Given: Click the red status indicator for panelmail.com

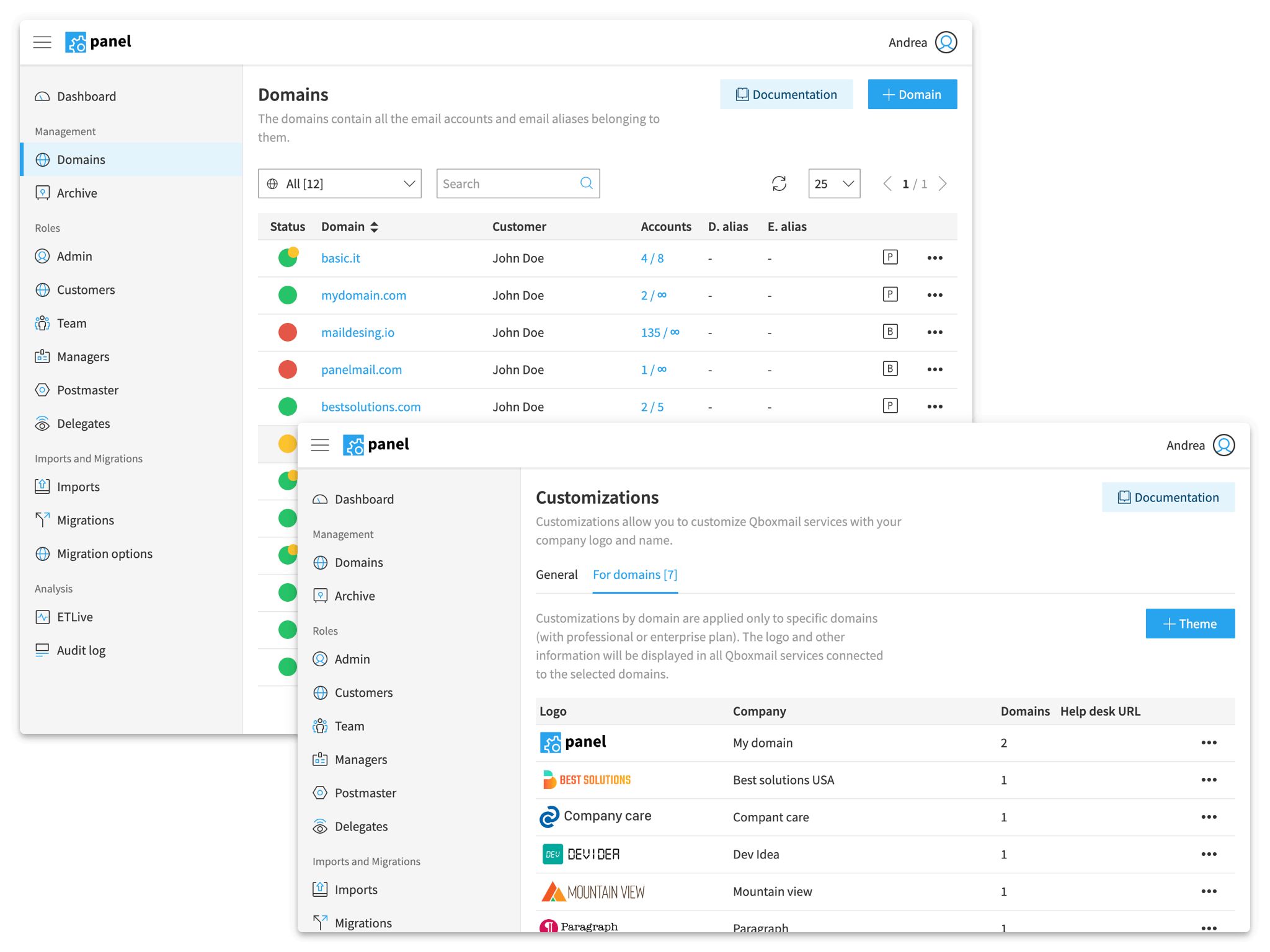Looking at the screenshot, I should [x=287, y=369].
